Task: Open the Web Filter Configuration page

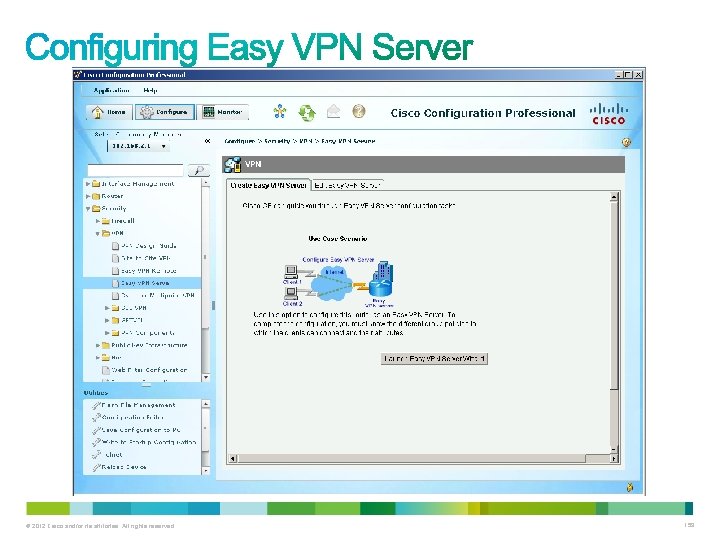Action: [144, 370]
